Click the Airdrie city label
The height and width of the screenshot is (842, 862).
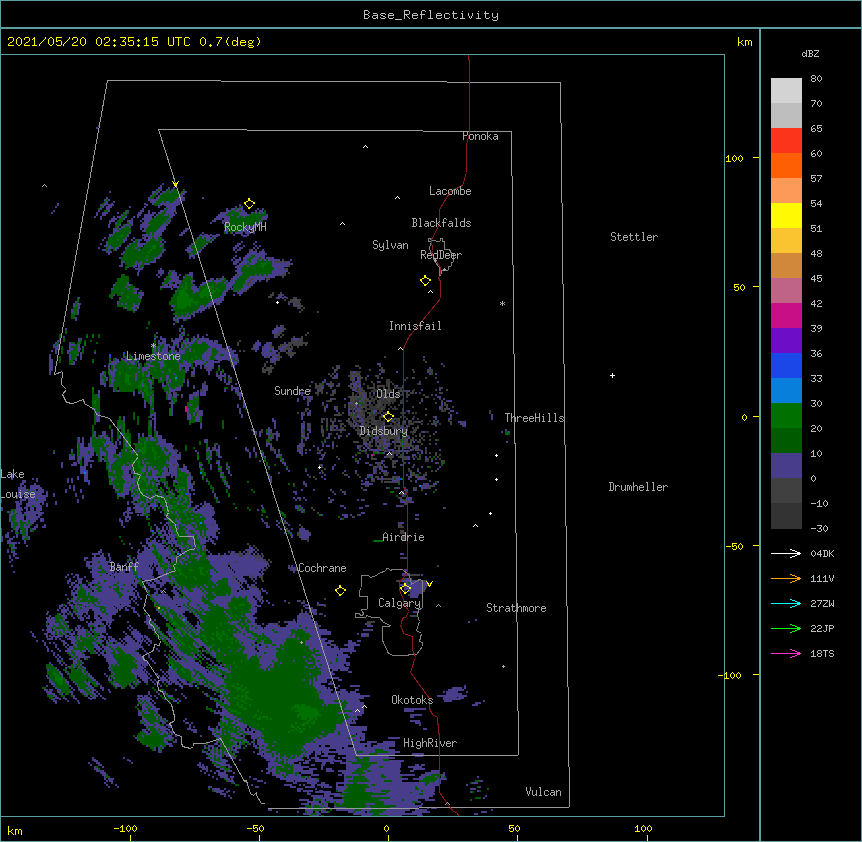tap(403, 537)
